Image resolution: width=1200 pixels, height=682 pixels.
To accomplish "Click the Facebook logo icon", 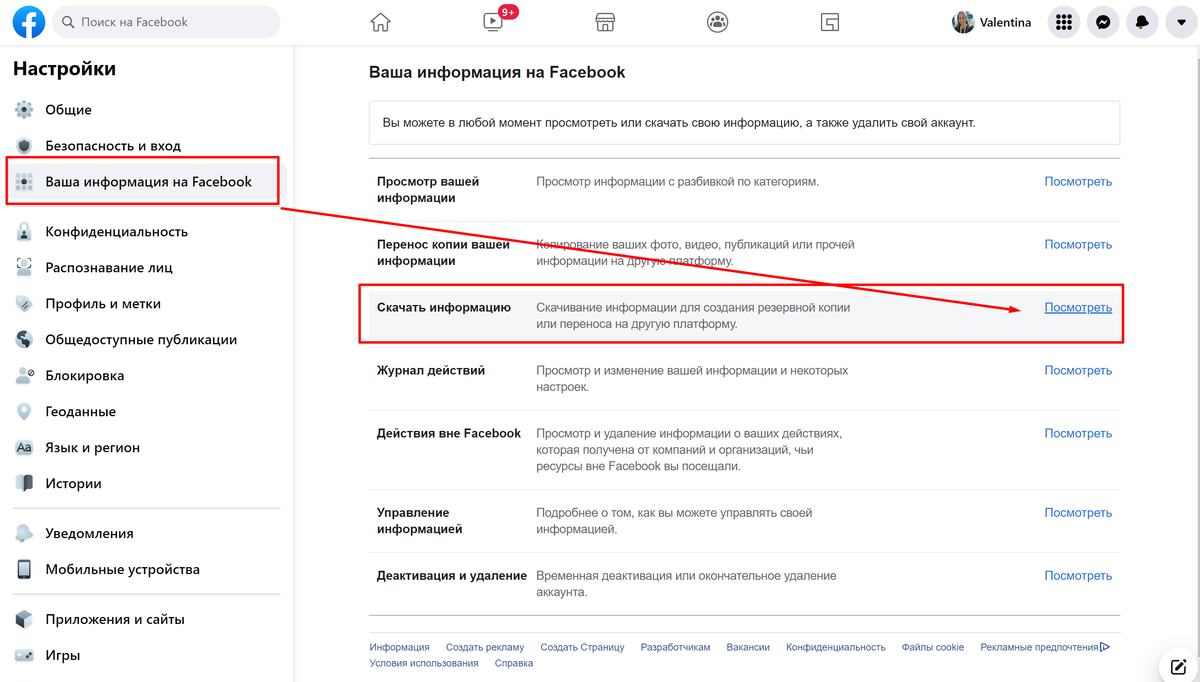I will click(x=28, y=22).
